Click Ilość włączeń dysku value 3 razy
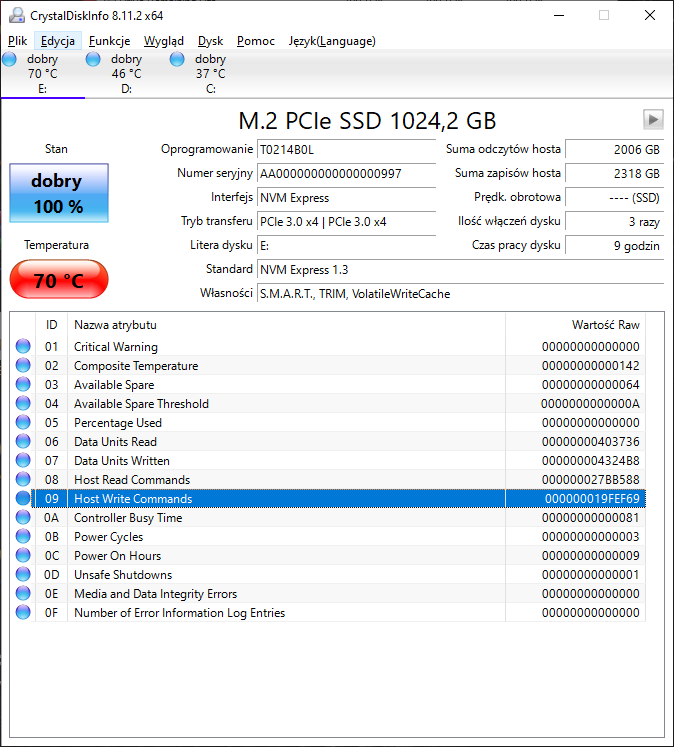 tap(614, 222)
